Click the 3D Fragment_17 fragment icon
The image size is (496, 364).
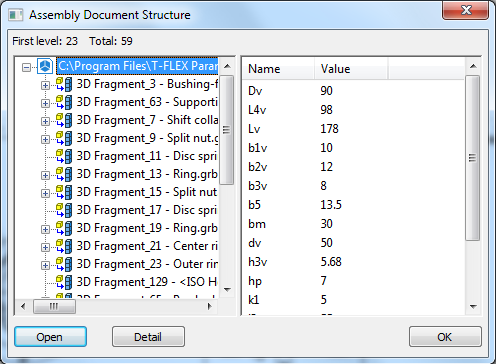pos(64,210)
